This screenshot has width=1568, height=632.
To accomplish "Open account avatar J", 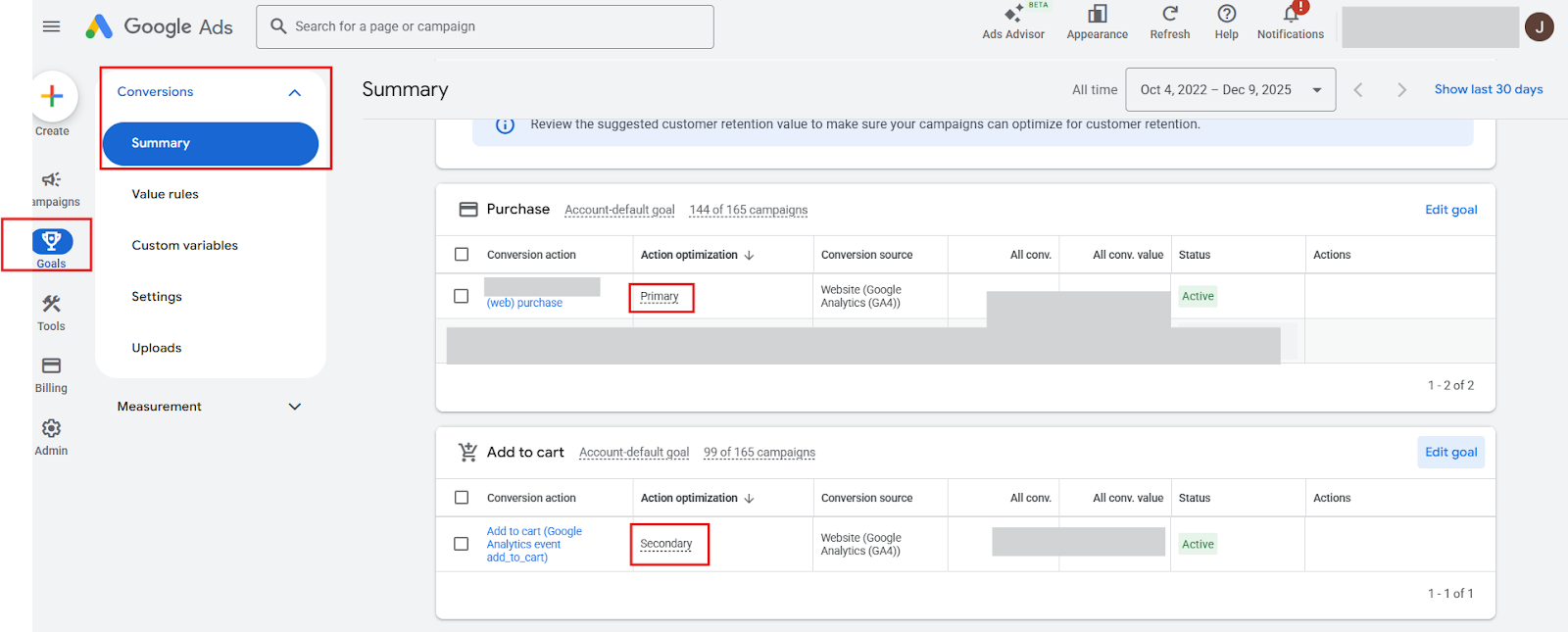I will (x=1539, y=27).
